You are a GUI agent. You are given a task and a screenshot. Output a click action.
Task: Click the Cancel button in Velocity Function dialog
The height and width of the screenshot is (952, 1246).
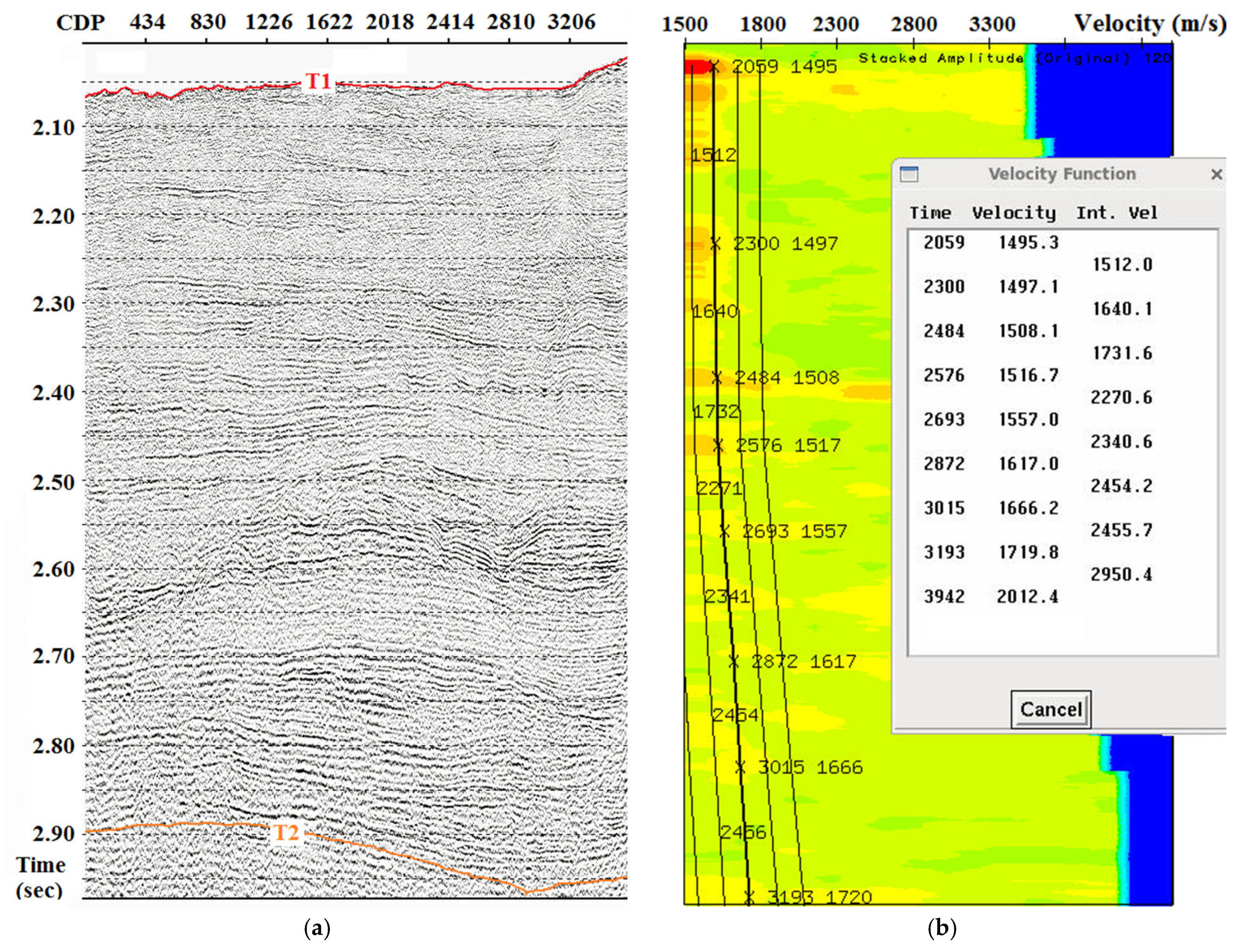(1050, 709)
